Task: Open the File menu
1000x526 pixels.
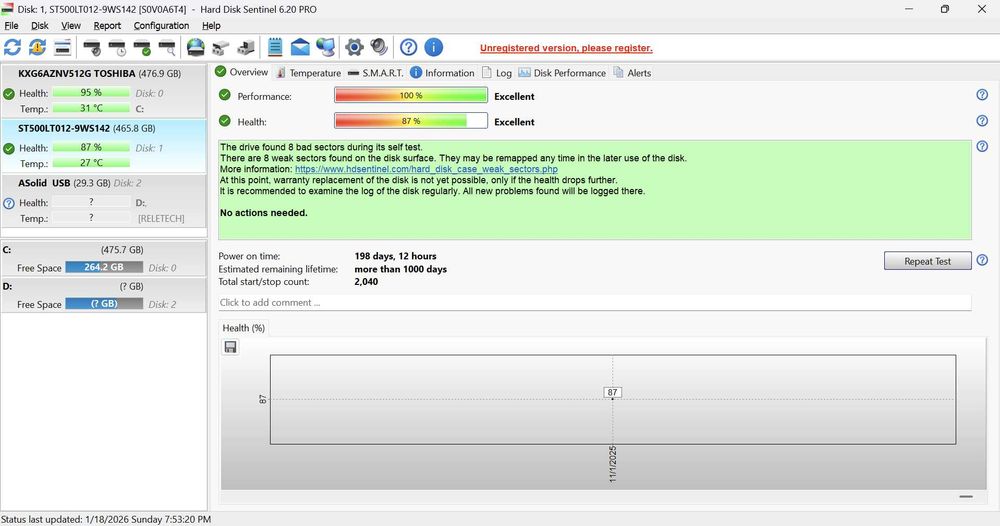Action: coord(11,26)
